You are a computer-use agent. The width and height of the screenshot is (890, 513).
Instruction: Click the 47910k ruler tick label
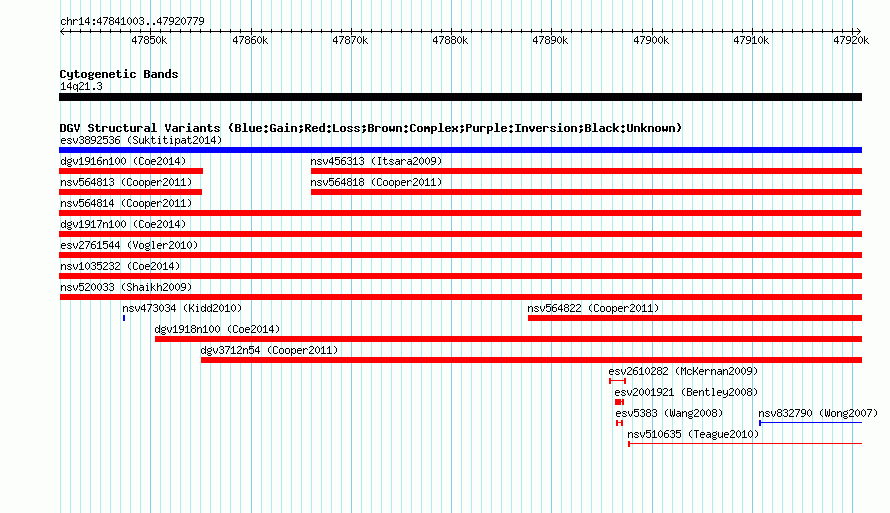(x=751, y=40)
